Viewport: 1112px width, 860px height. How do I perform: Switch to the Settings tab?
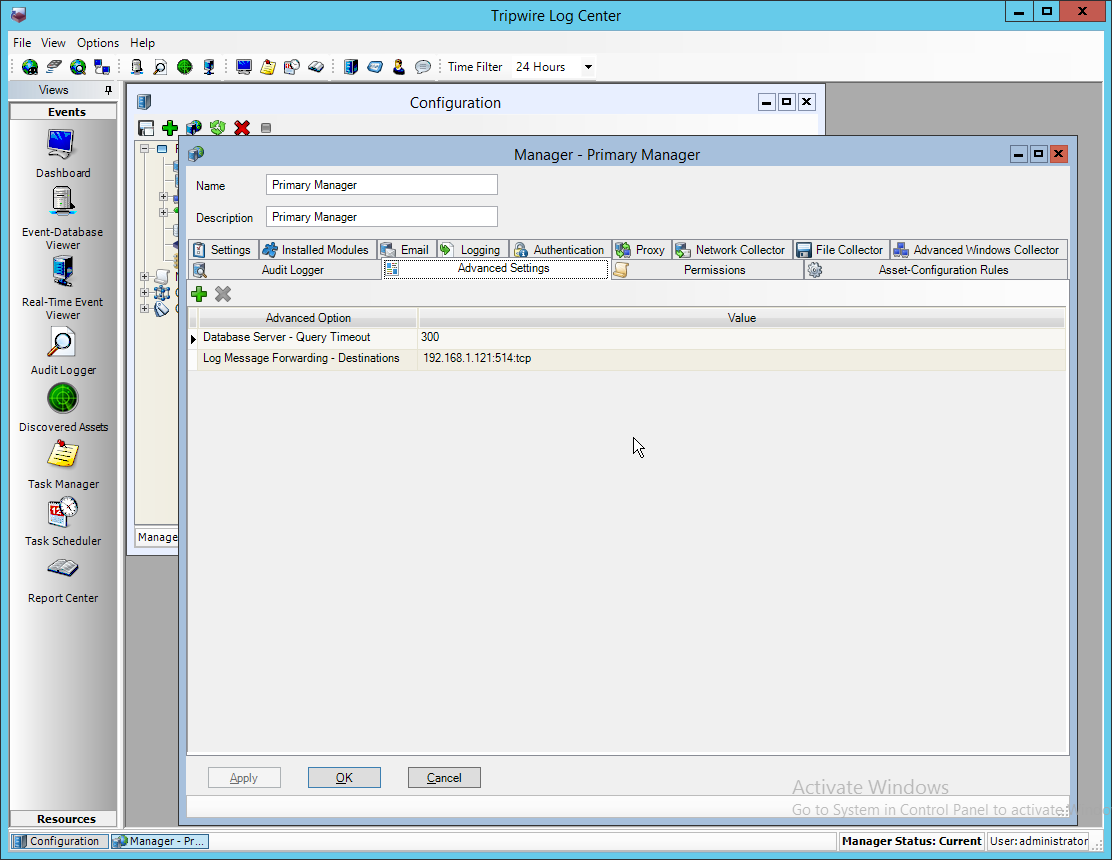[223, 250]
